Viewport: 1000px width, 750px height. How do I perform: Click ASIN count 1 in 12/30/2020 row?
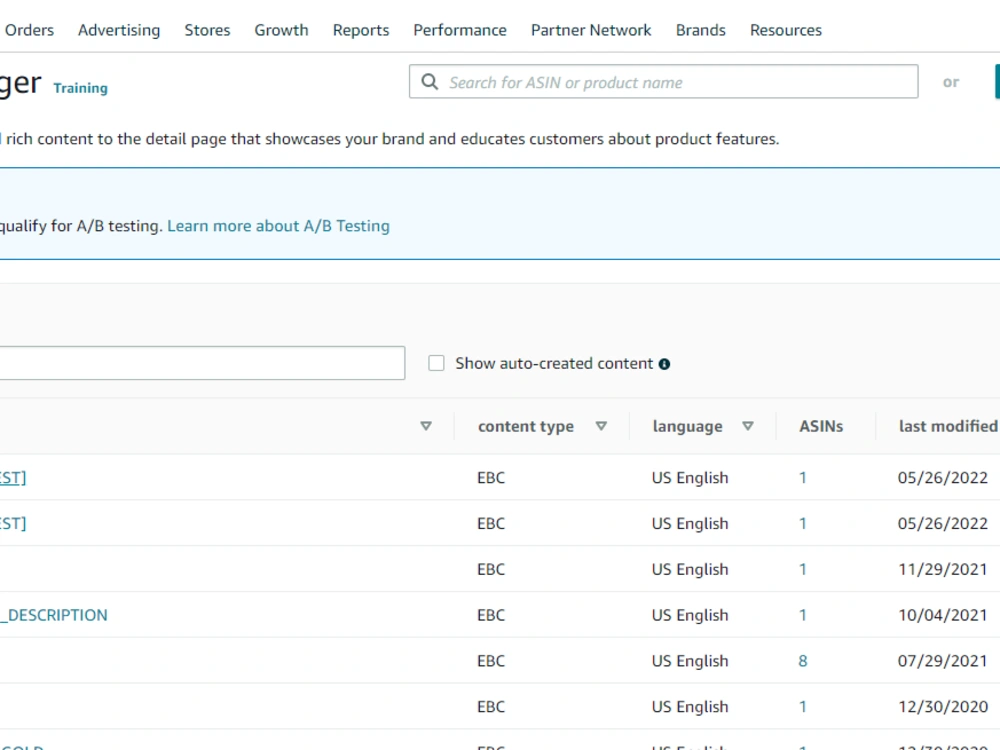[x=803, y=707]
